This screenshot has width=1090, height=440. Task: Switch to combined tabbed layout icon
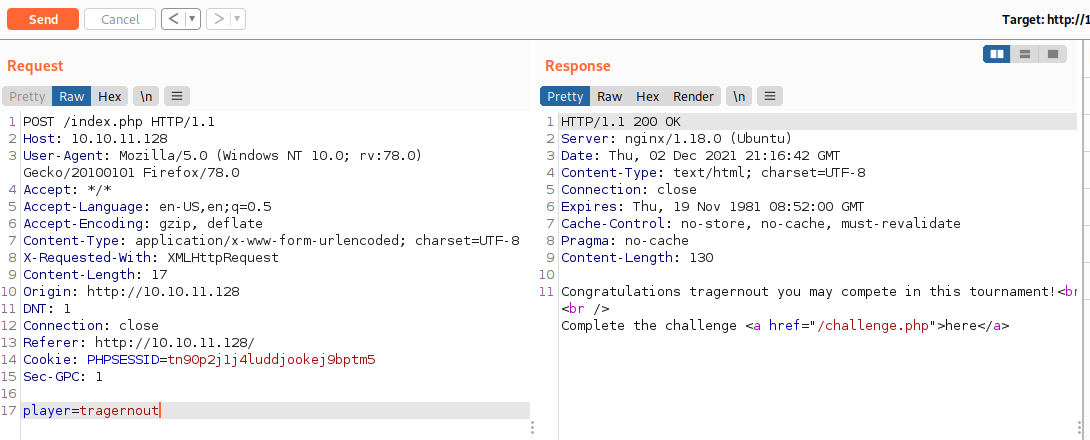pos(1052,54)
